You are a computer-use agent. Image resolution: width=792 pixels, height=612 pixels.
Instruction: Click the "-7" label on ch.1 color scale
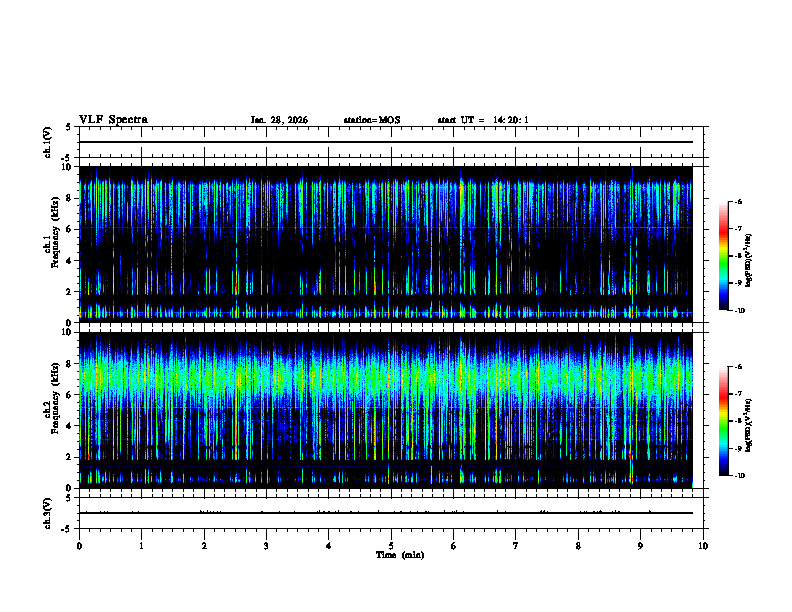point(738,229)
